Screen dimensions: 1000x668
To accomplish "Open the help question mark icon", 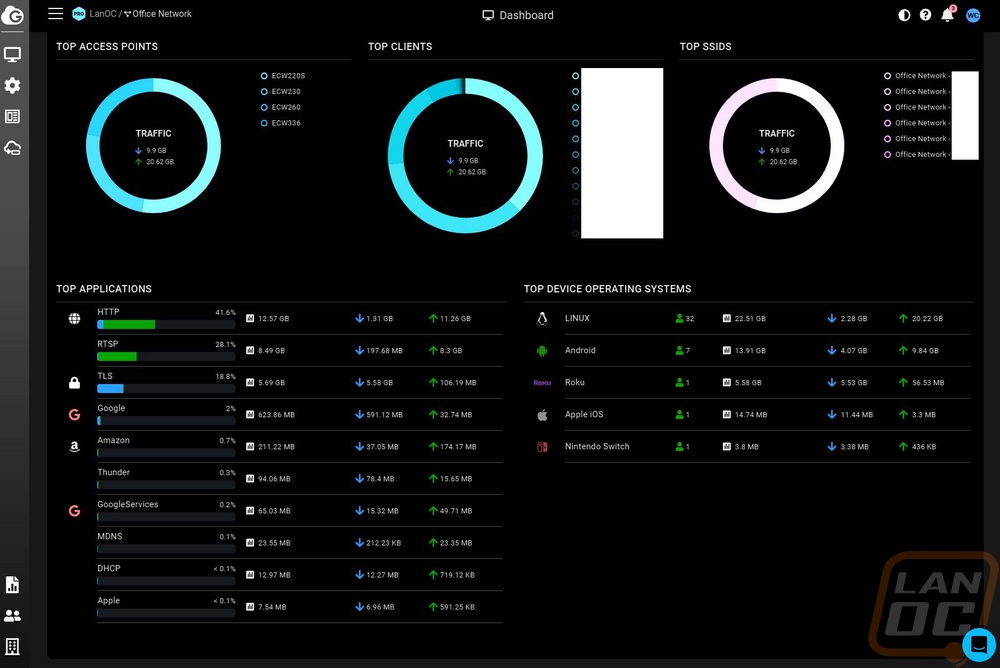I will (925, 15).
